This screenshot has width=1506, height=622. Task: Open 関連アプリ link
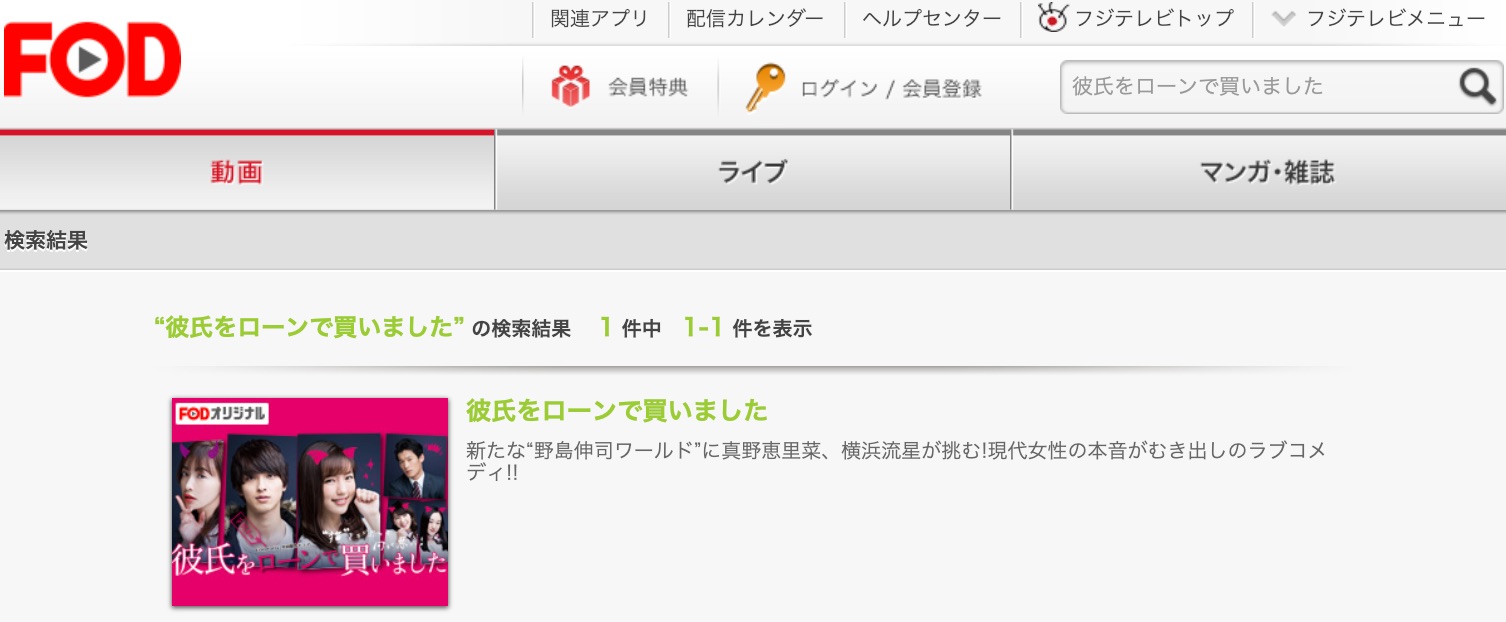pyautogui.click(x=599, y=18)
